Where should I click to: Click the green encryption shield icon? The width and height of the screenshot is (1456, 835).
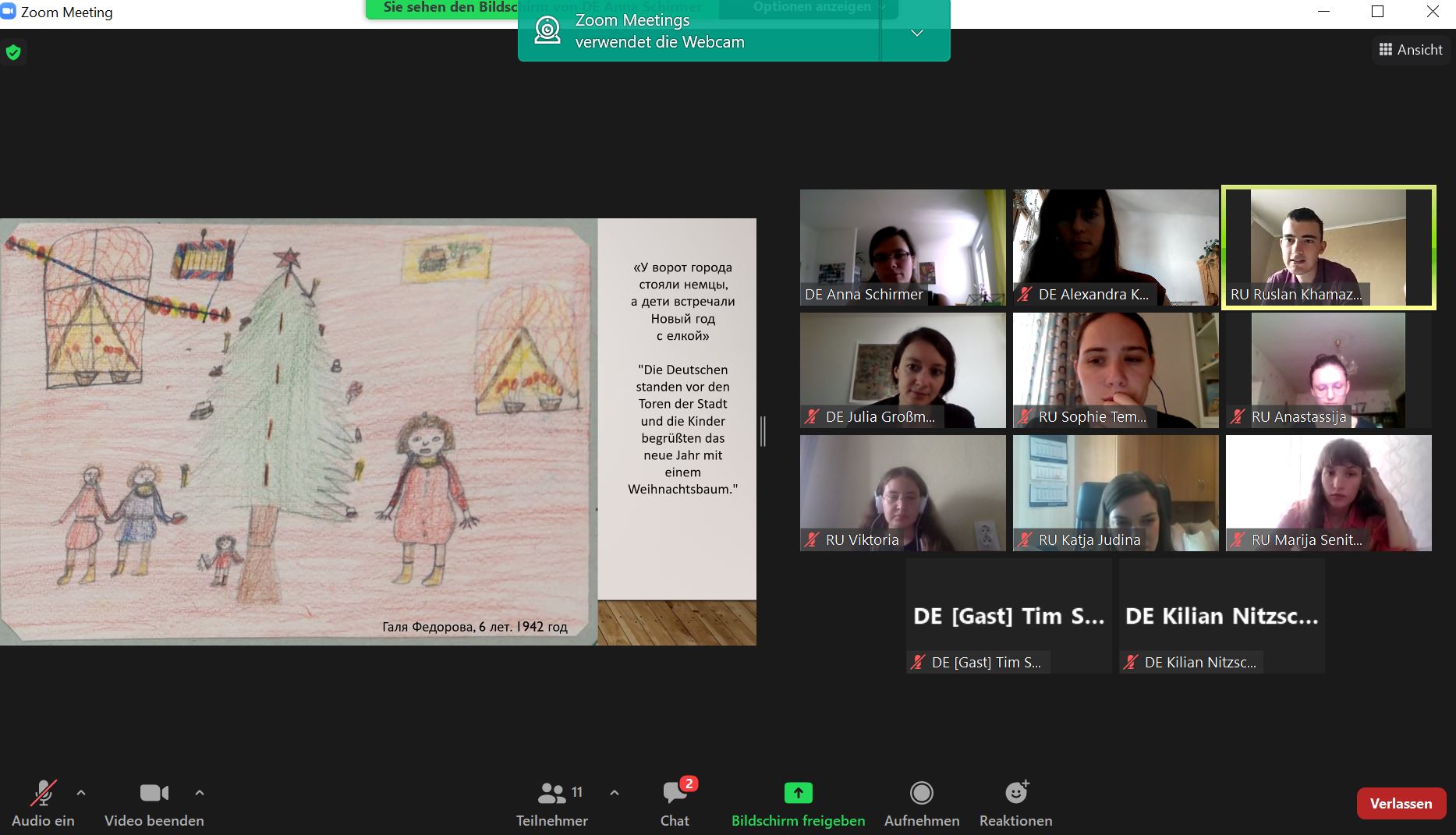pyautogui.click(x=13, y=53)
